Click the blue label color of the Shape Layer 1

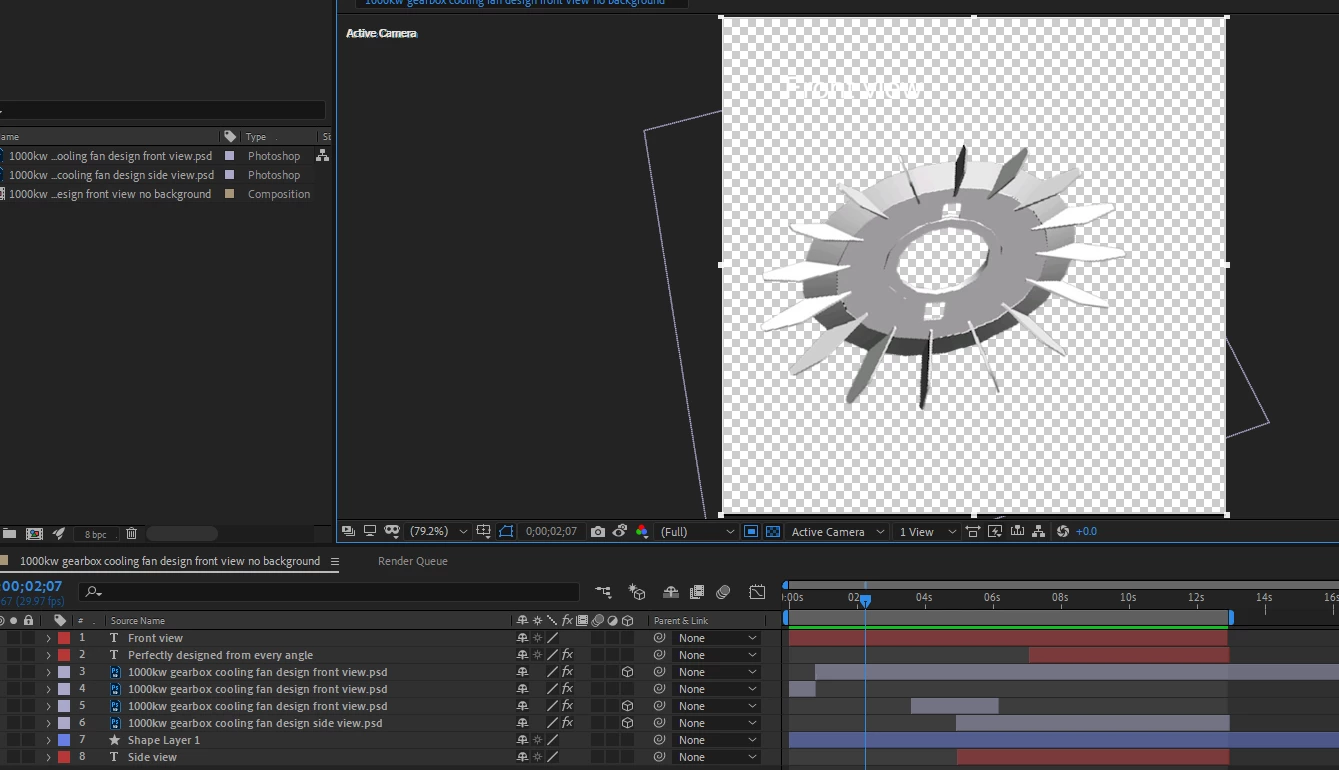(64, 740)
